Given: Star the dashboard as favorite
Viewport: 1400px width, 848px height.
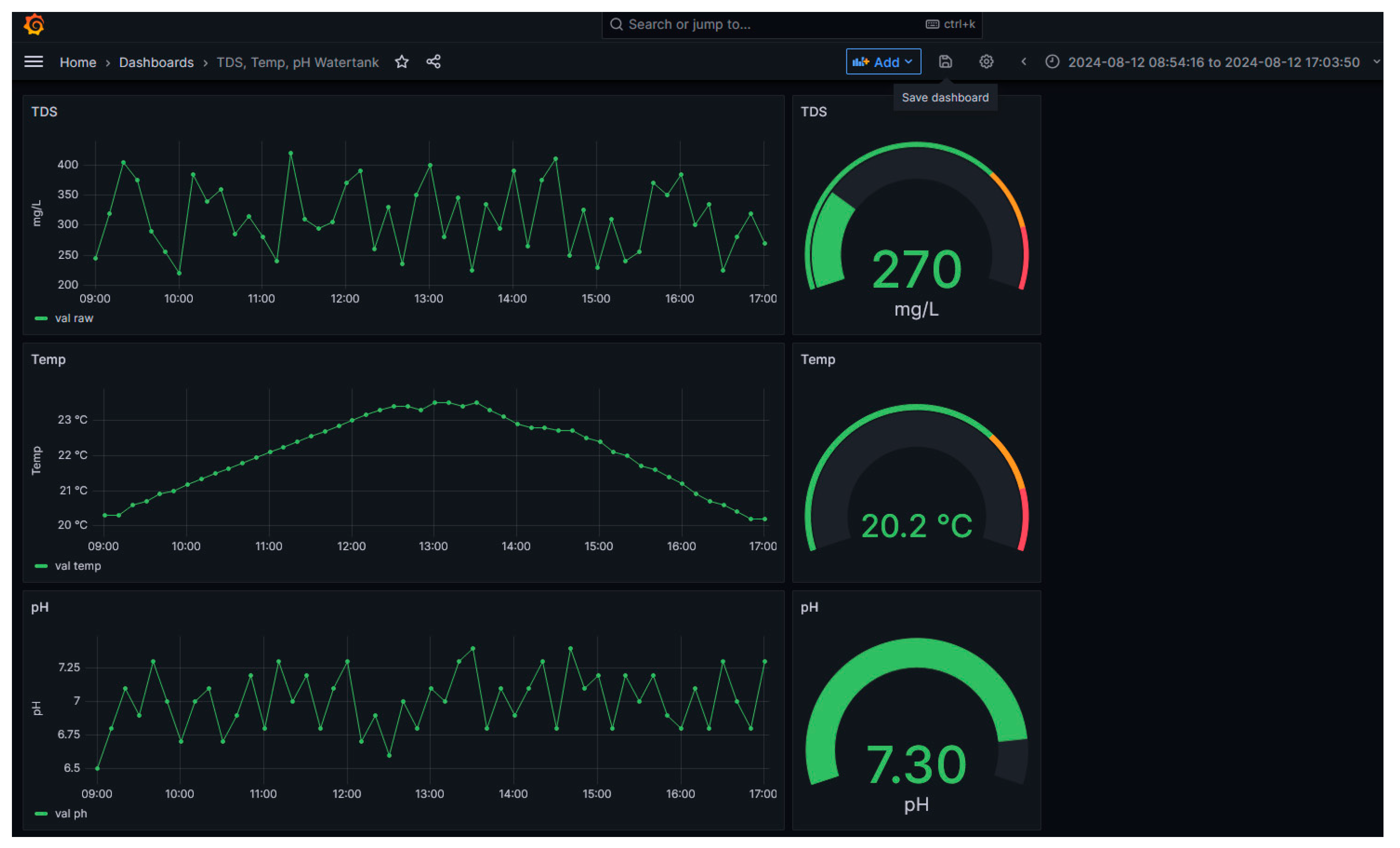Looking at the screenshot, I should [402, 62].
